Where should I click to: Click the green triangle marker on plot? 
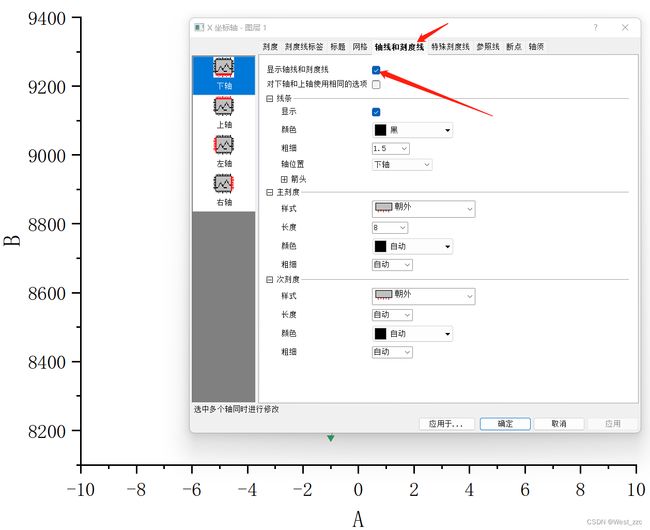331,438
